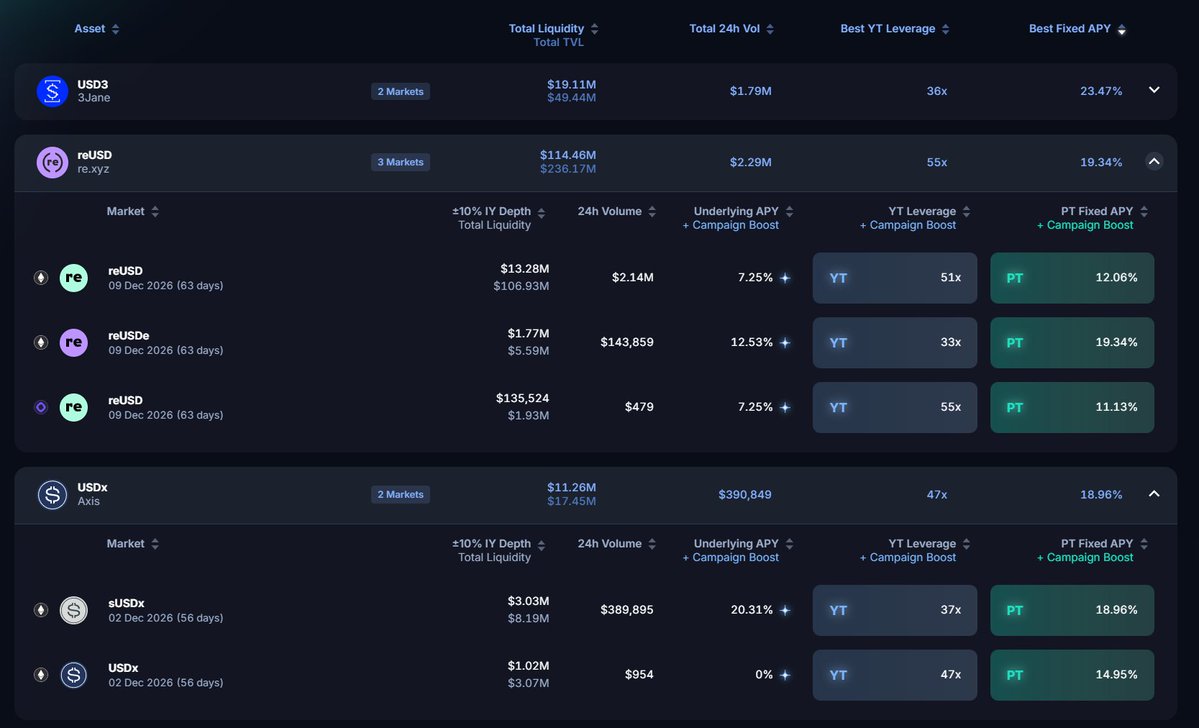Click the purple reUSDe token icon
The height and width of the screenshot is (728, 1199).
[x=73, y=343]
